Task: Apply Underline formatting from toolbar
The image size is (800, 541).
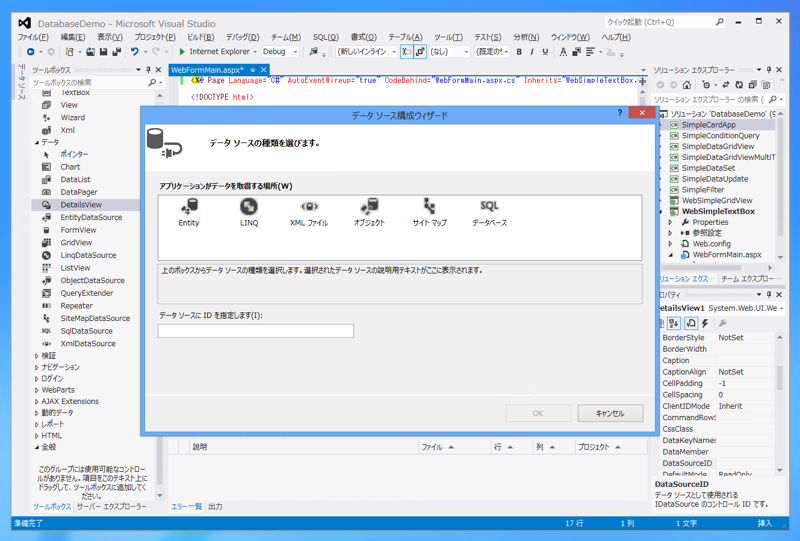Action: click(545, 52)
